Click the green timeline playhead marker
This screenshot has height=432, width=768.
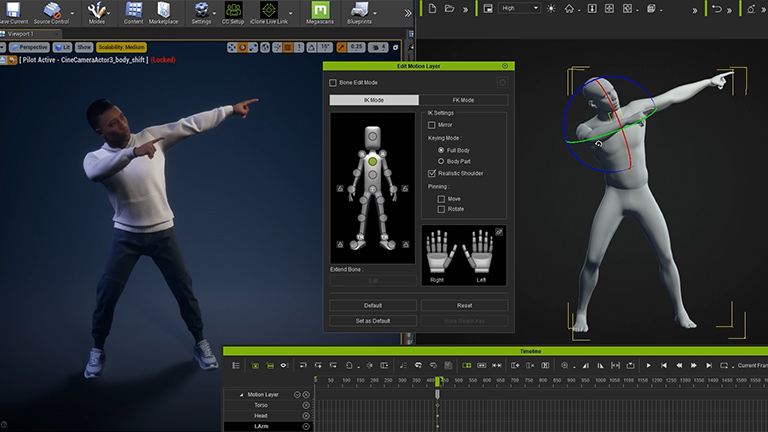[437, 381]
